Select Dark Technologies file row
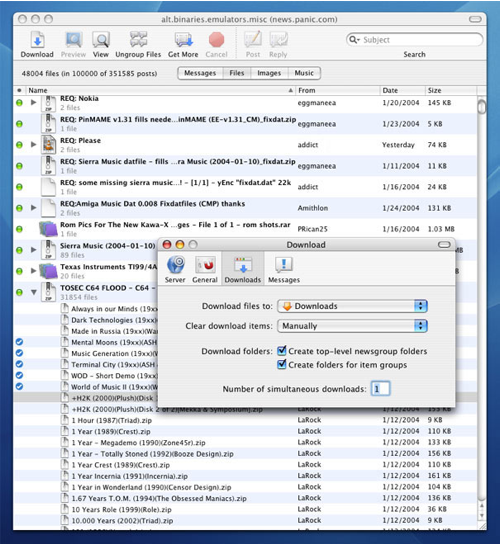 (86, 320)
